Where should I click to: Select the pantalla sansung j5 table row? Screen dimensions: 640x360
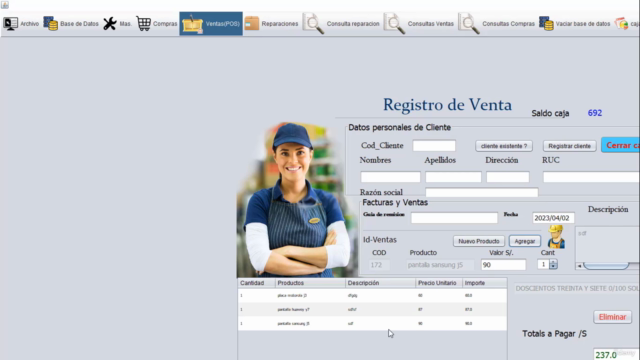click(372, 323)
